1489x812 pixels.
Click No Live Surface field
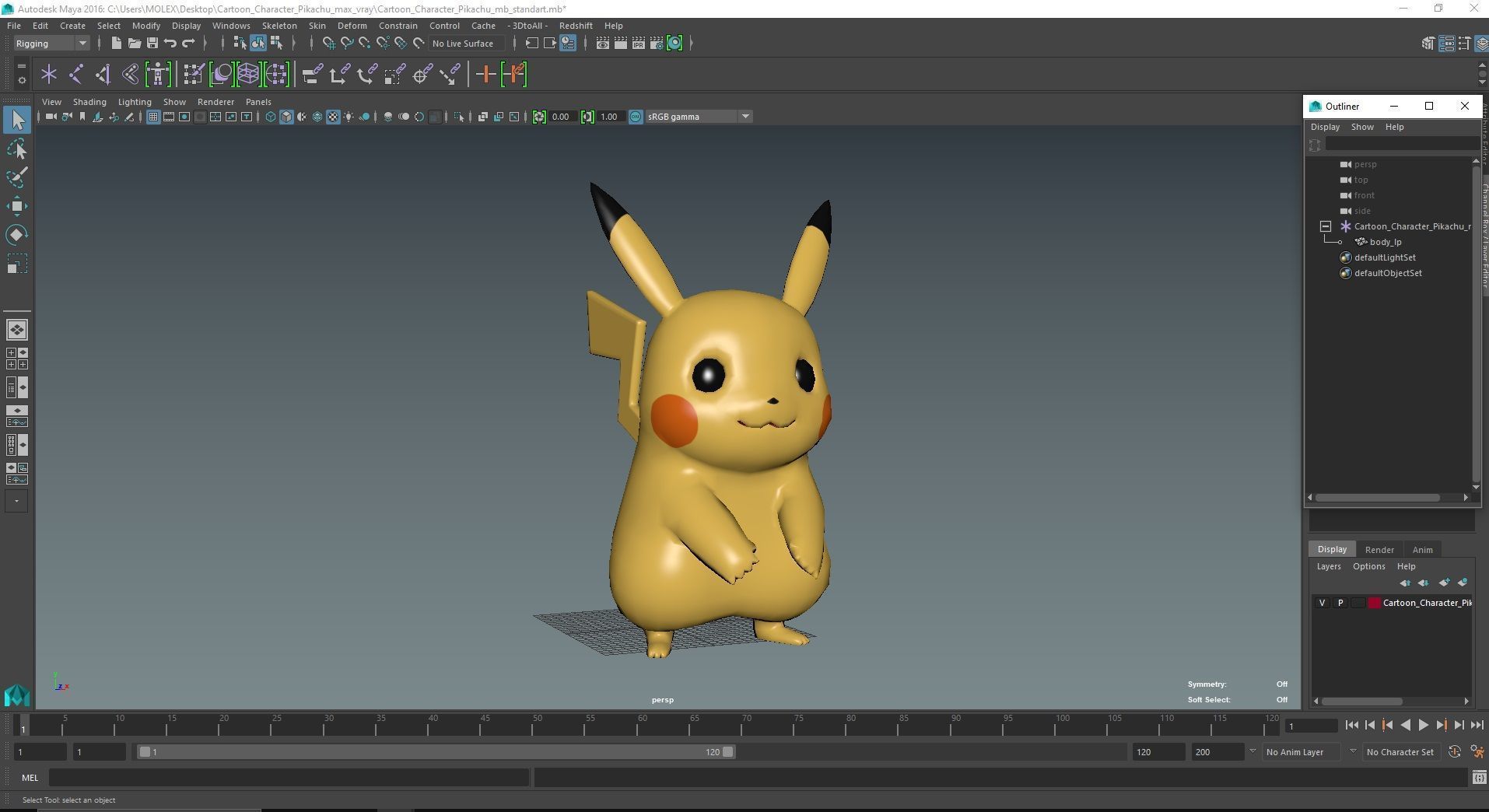pos(467,44)
